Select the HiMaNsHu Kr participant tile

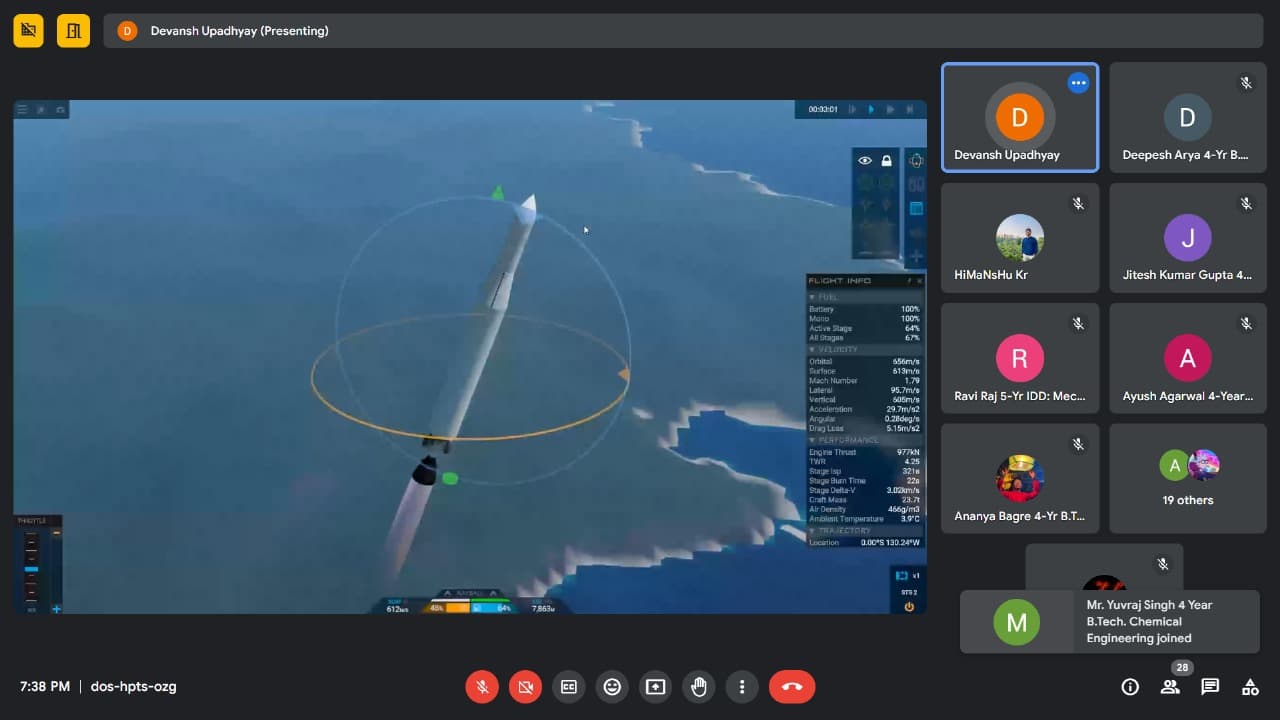click(x=1020, y=238)
